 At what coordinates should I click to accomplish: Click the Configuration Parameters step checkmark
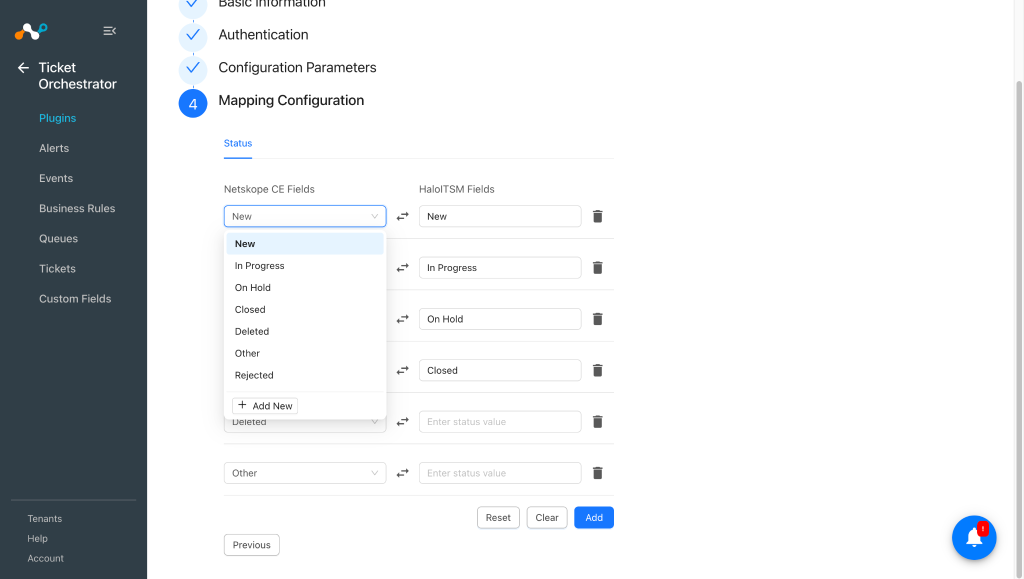point(193,68)
